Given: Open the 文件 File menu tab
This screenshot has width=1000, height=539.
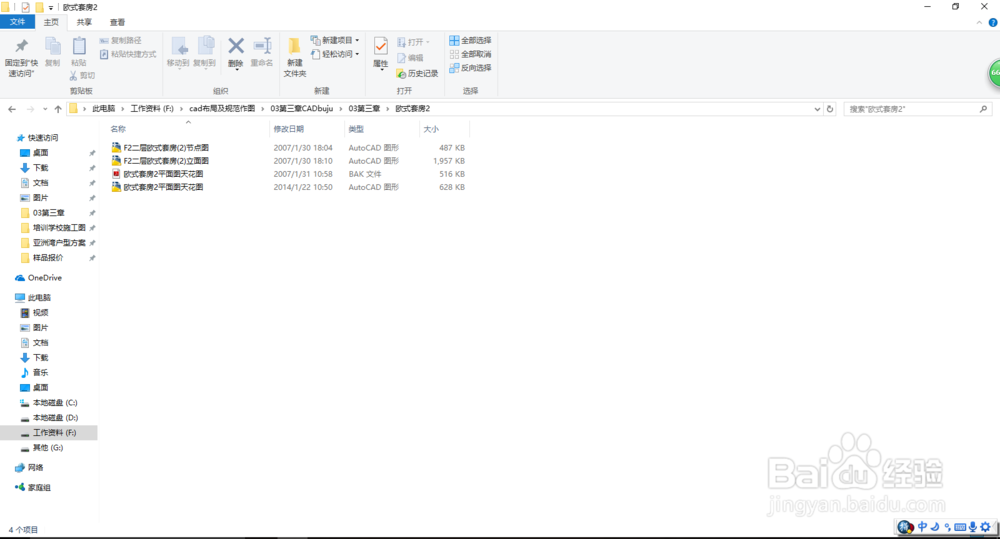Looking at the screenshot, I should point(17,22).
